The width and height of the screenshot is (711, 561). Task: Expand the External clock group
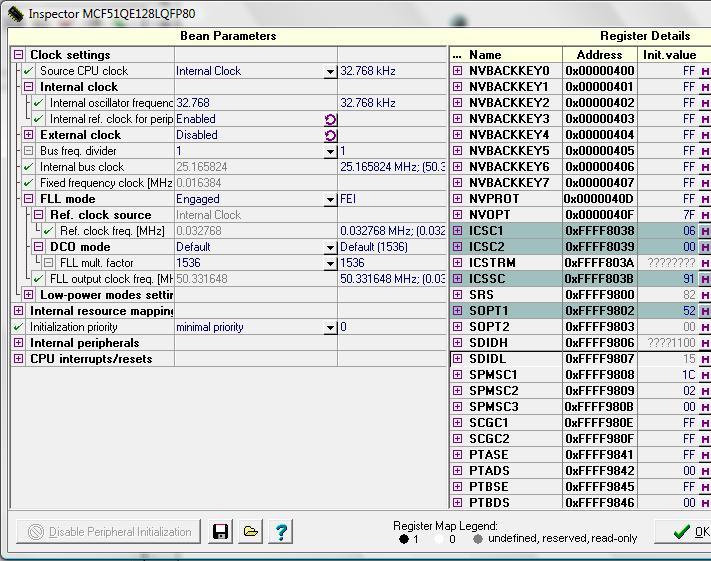(x=29, y=135)
